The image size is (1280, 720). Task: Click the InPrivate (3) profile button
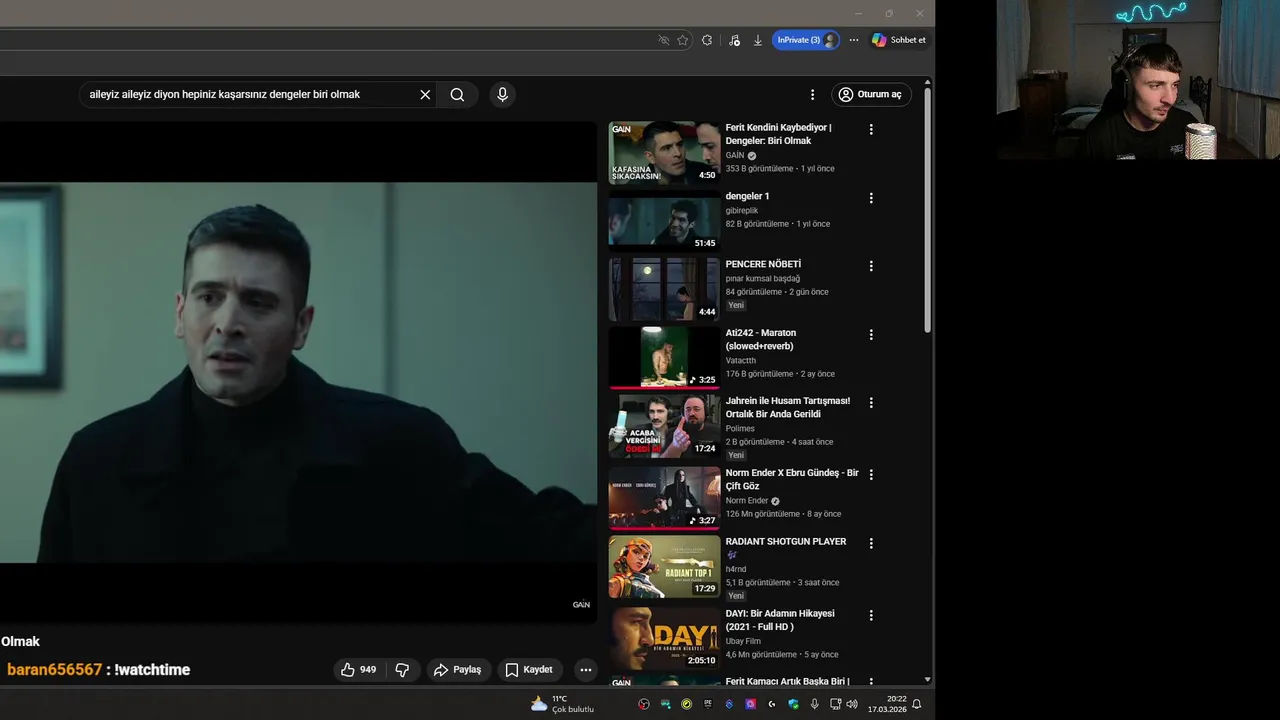[x=806, y=40]
